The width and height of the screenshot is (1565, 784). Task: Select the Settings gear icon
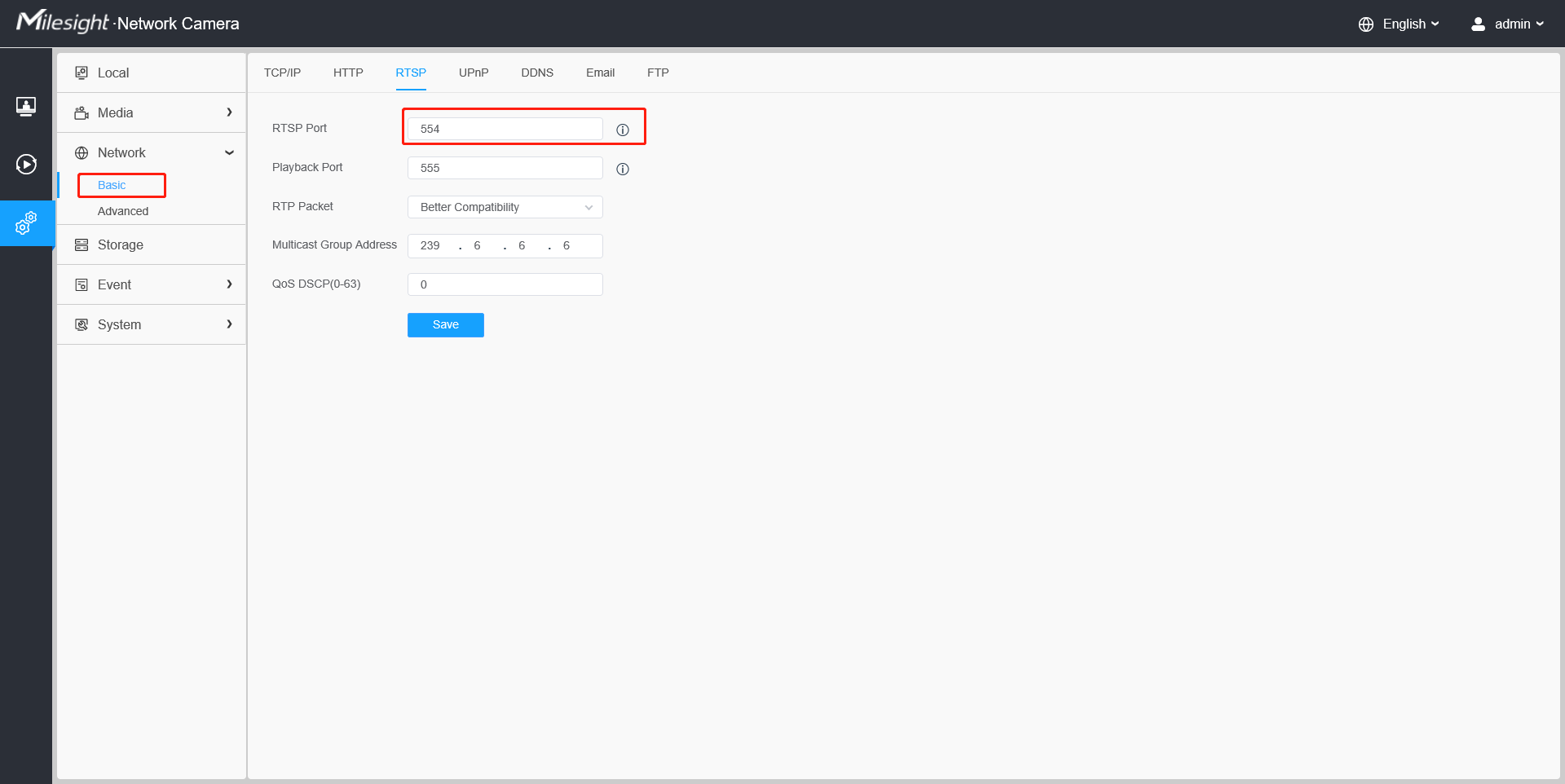click(26, 222)
